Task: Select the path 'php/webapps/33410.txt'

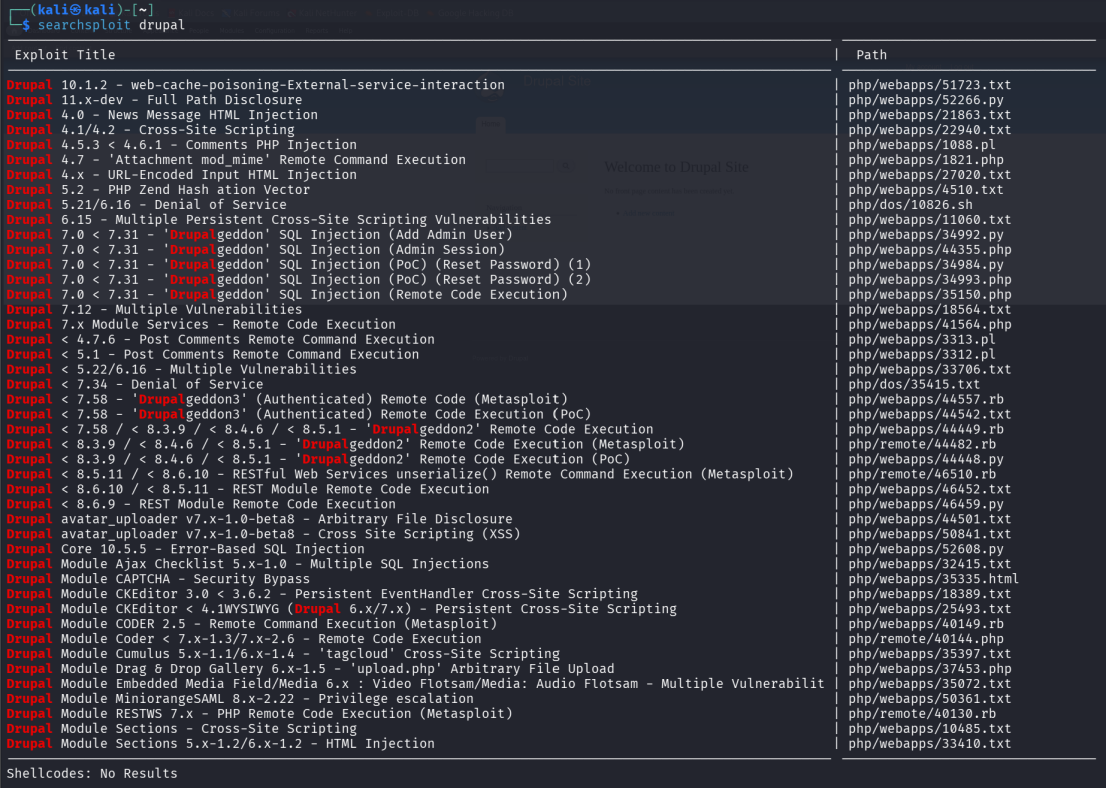Action: point(930,744)
